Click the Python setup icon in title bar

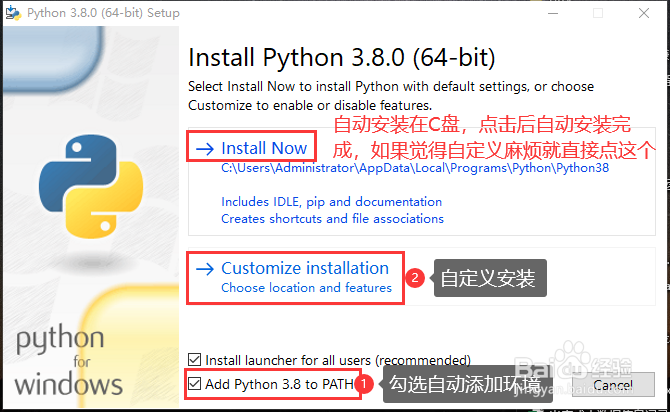(x=13, y=13)
